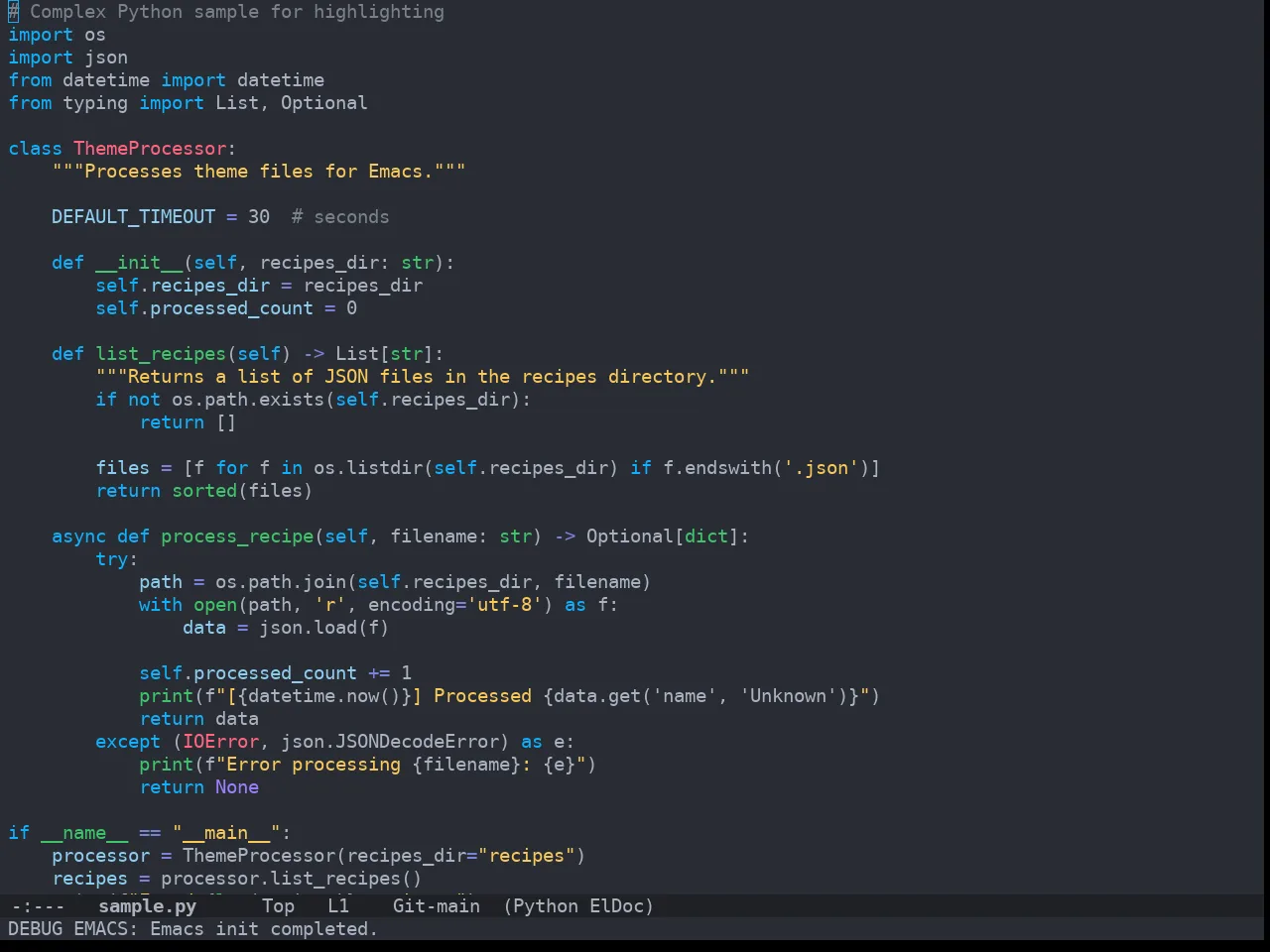
Task: Click the '__main__' string literal
Action: pyautogui.click(x=226, y=833)
